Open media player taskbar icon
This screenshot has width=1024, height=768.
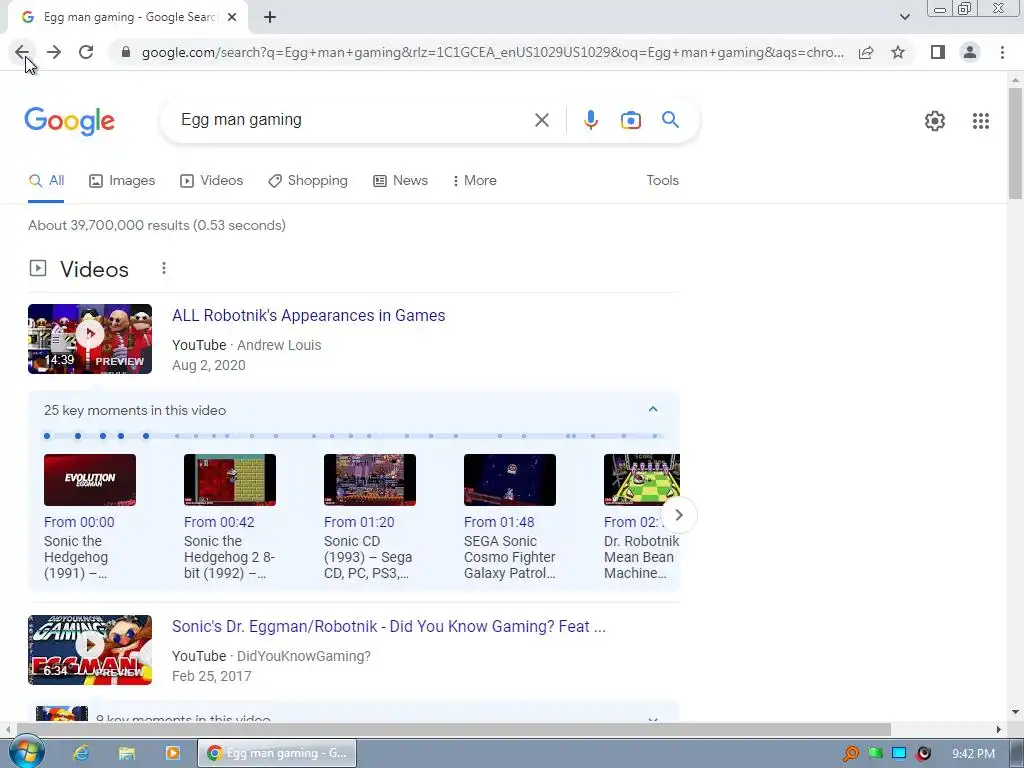(172, 753)
